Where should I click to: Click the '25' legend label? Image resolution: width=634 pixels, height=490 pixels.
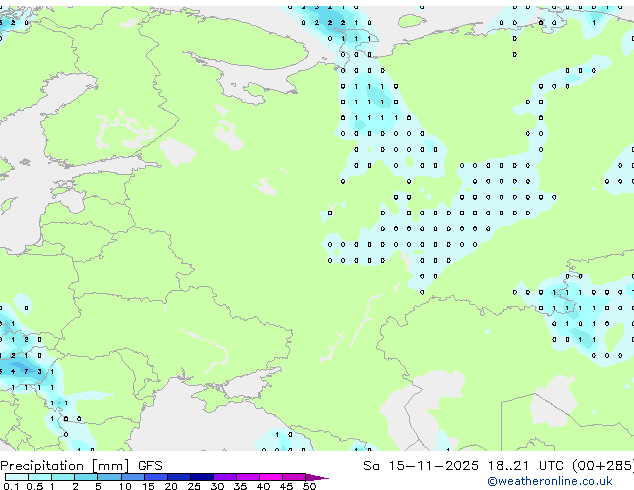point(194,486)
